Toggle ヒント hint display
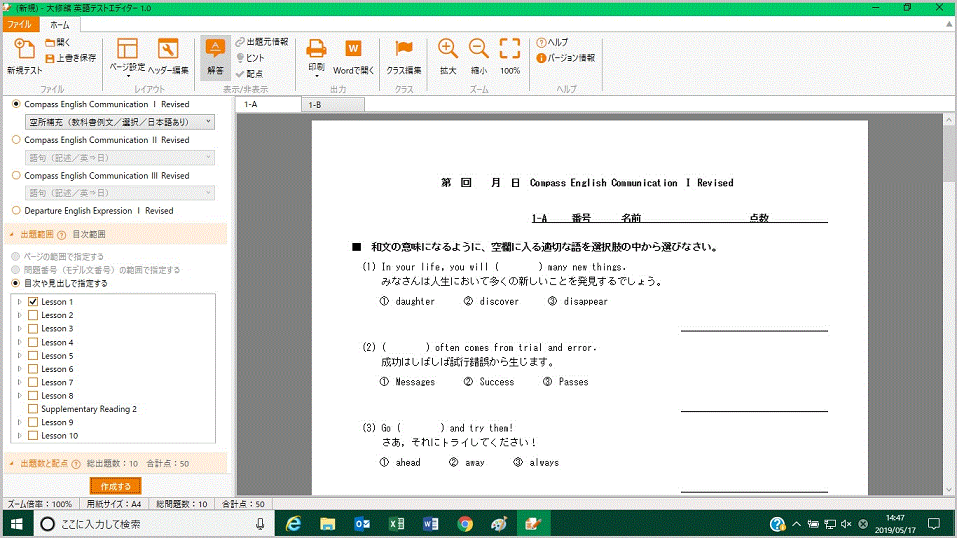The width and height of the screenshot is (957, 538). point(250,57)
